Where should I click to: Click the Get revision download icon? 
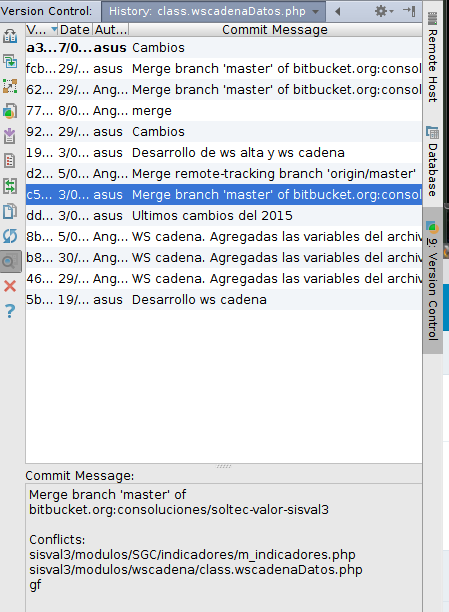[10, 136]
